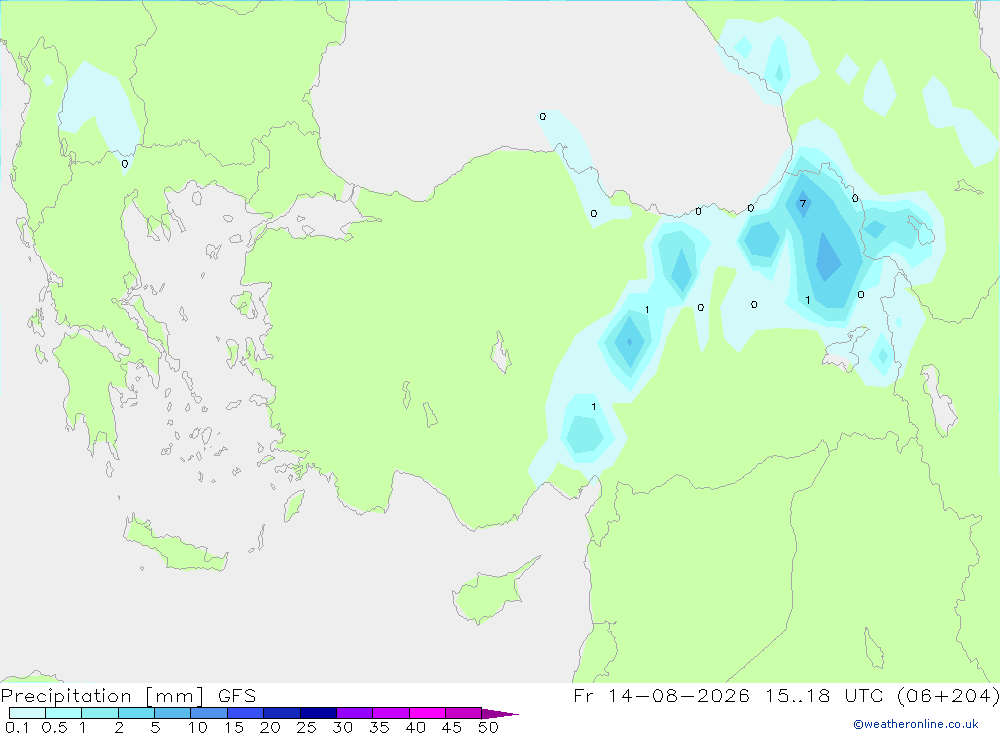Pick the 10–15 mm legend swatch
Screen dimensions: 1000x733
[209, 713]
